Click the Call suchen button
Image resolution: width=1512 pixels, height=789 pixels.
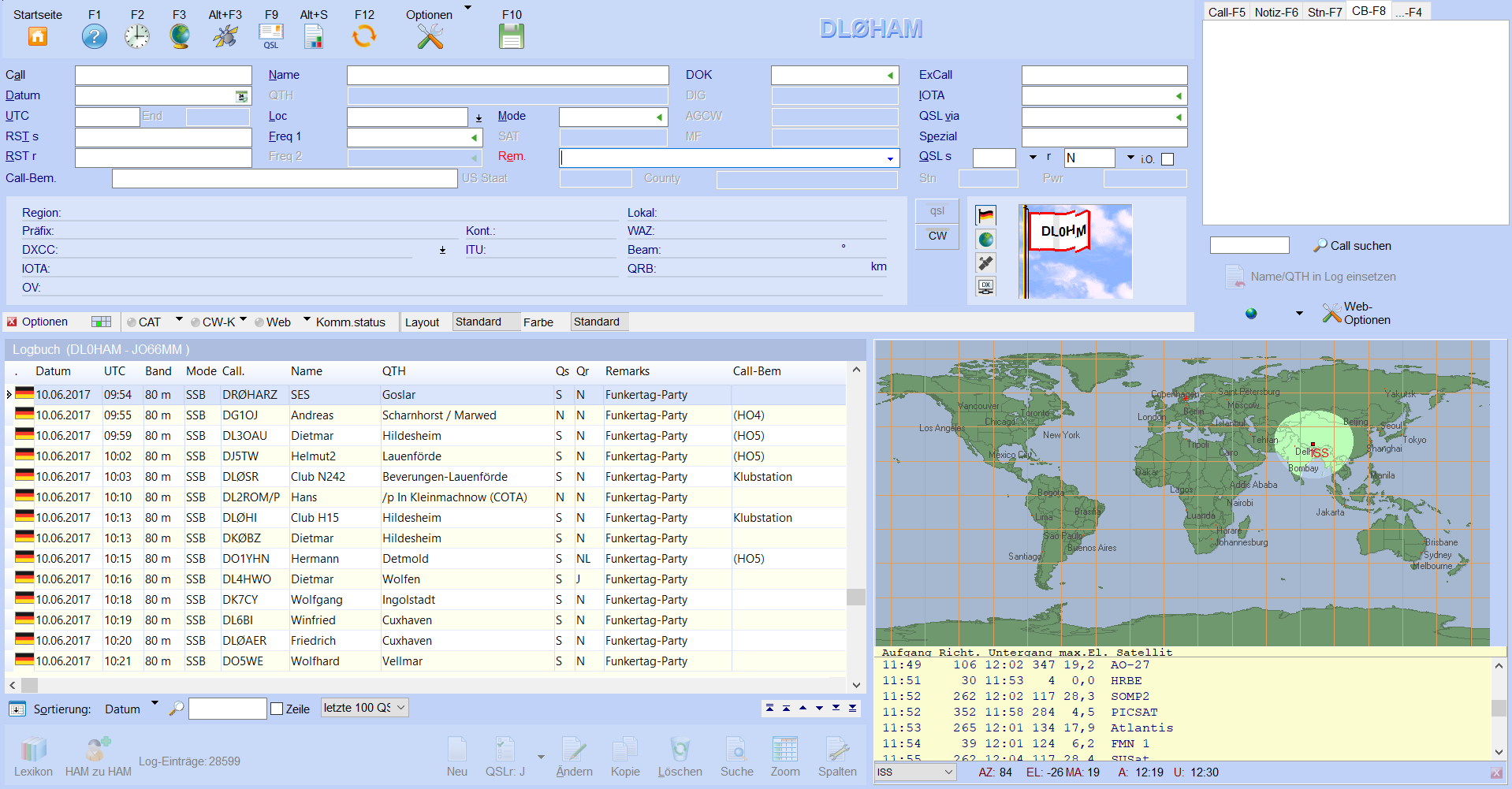click(x=1352, y=246)
